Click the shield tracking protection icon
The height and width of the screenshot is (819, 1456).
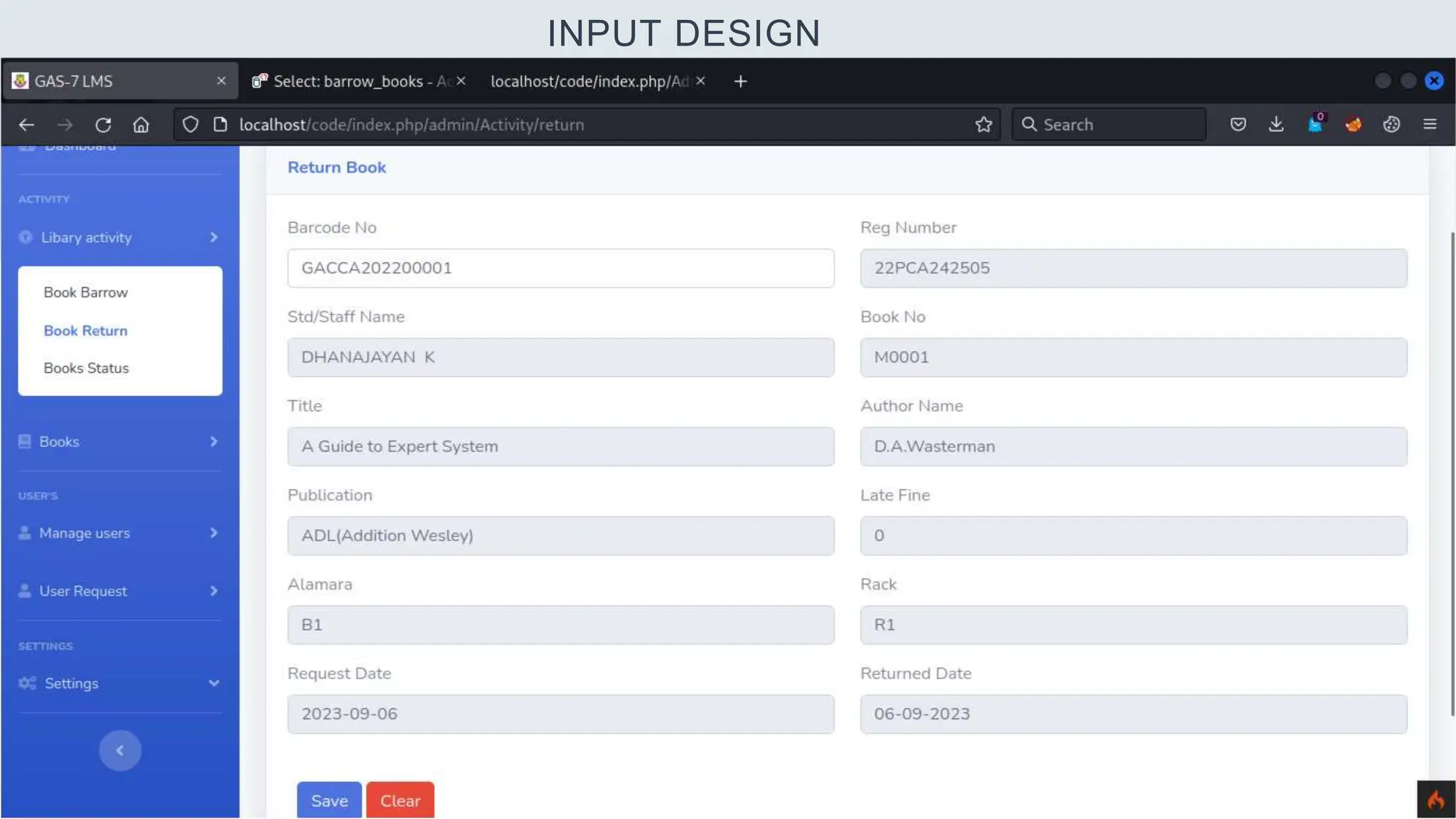pyautogui.click(x=191, y=124)
